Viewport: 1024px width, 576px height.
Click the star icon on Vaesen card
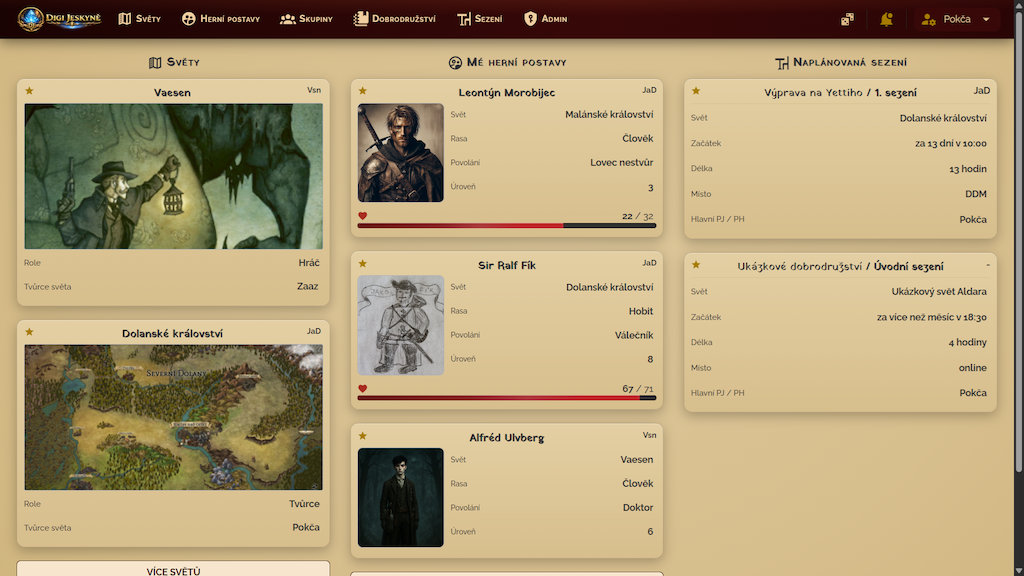tap(29, 91)
